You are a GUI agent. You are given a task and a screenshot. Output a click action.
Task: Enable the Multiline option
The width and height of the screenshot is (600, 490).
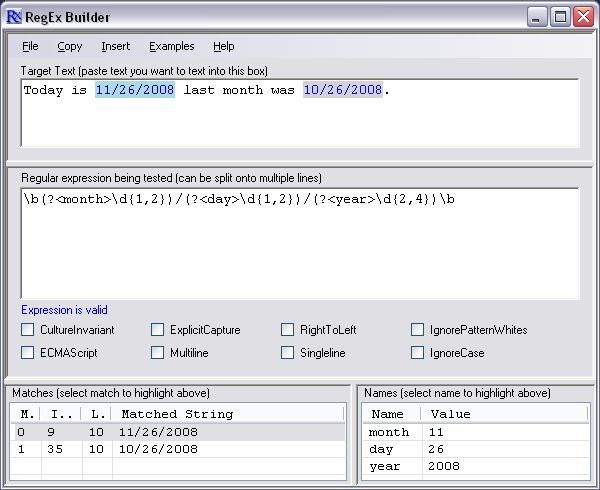point(158,353)
